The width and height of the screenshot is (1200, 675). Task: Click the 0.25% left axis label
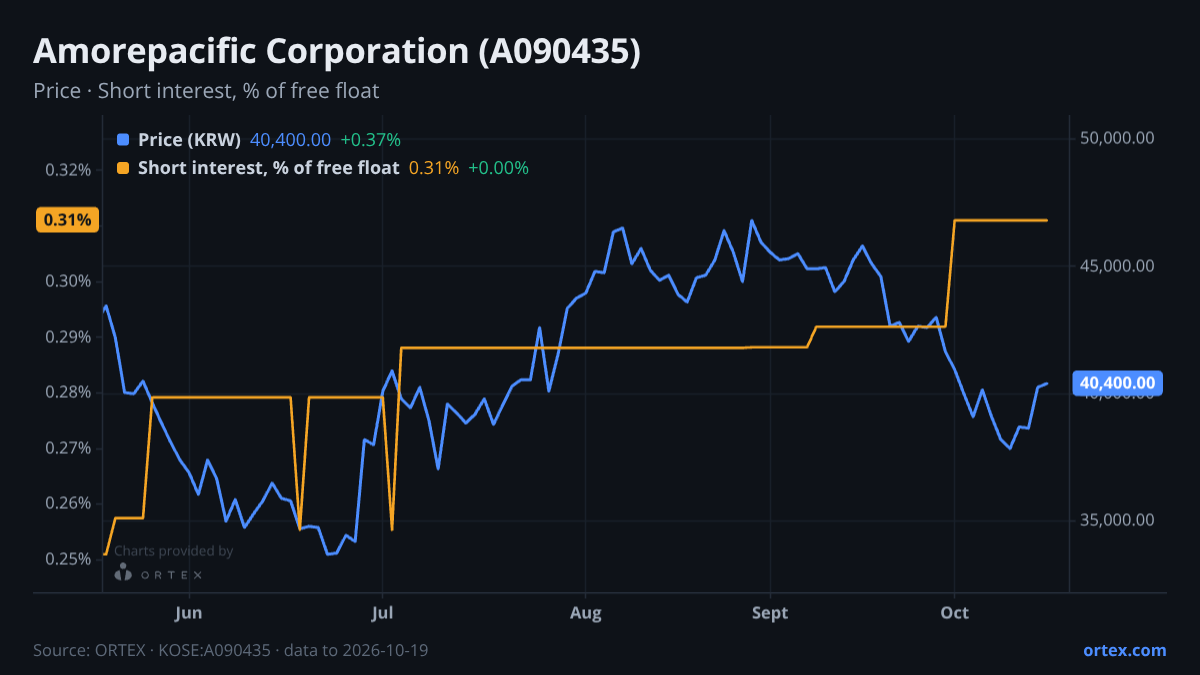pos(68,559)
